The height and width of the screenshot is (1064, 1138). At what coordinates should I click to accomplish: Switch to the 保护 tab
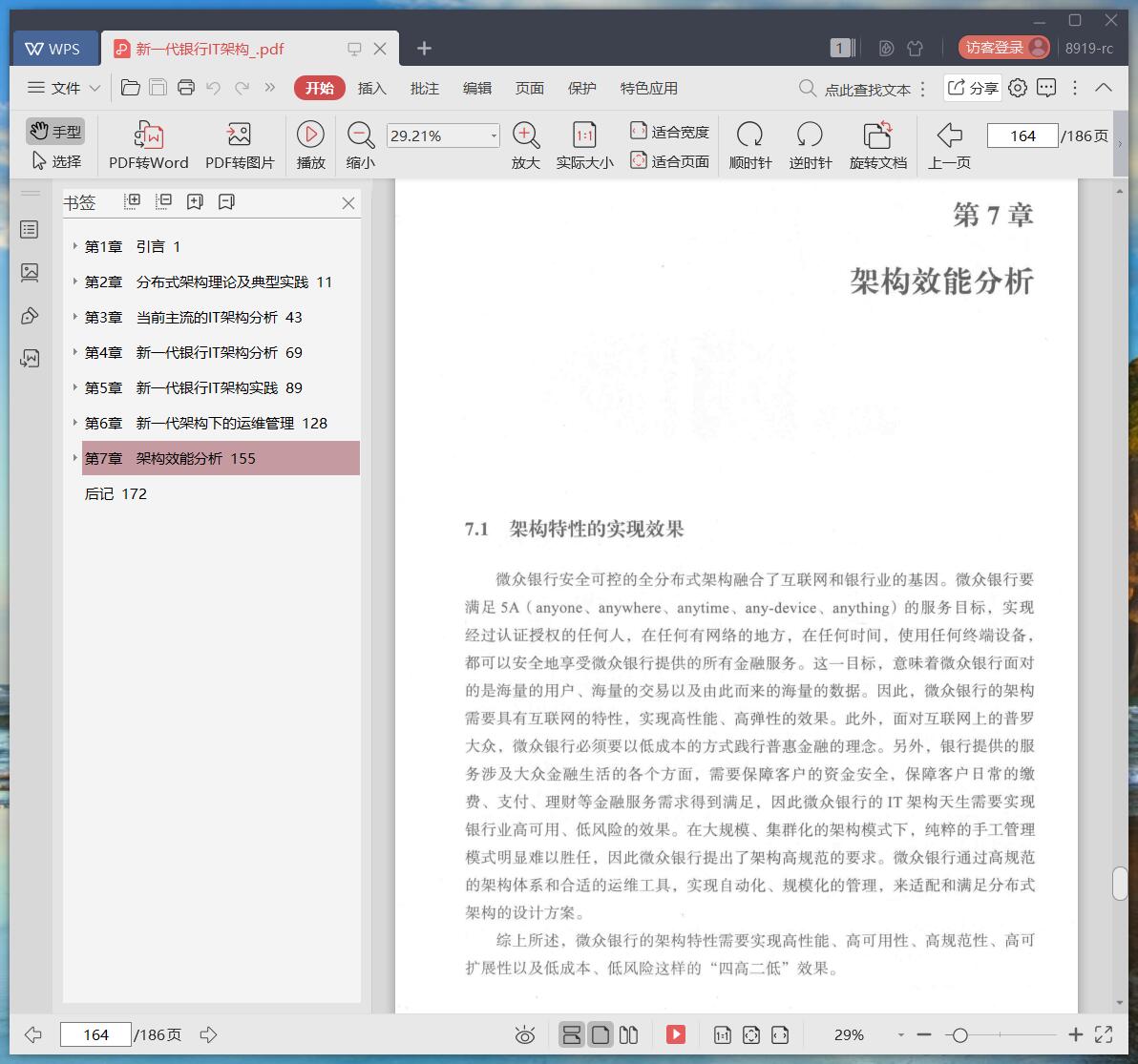point(581,88)
